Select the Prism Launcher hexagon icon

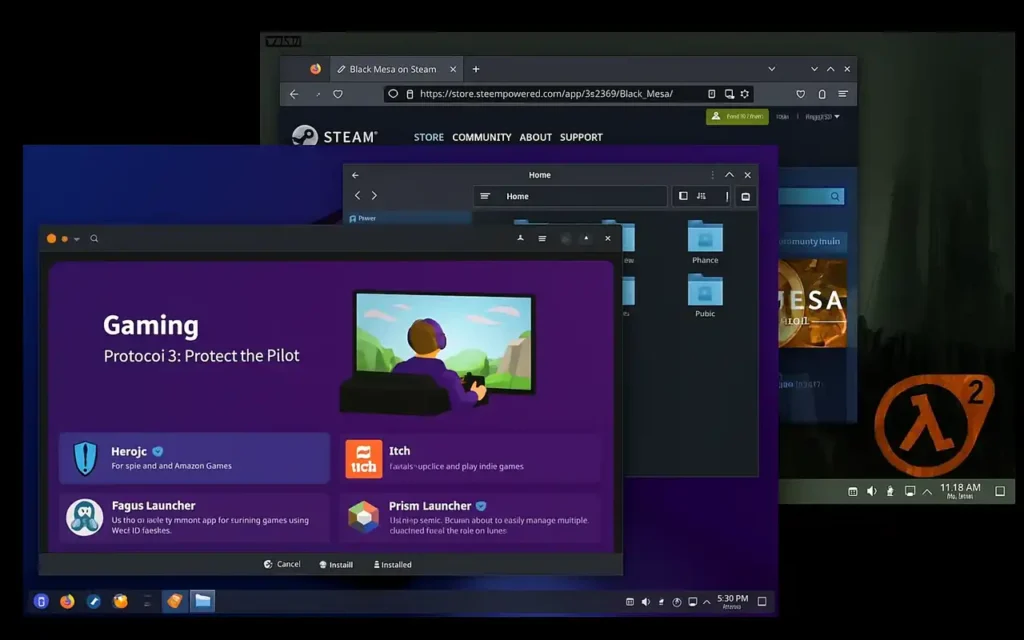point(365,515)
